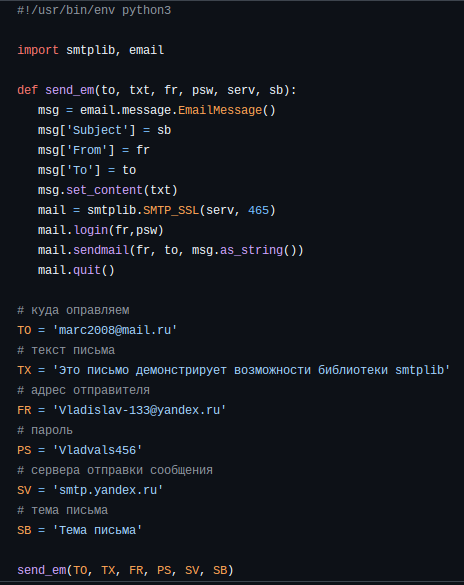This screenshot has height=585, width=464.
Task: Click the mail.login call
Action: click(x=101, y=230)
